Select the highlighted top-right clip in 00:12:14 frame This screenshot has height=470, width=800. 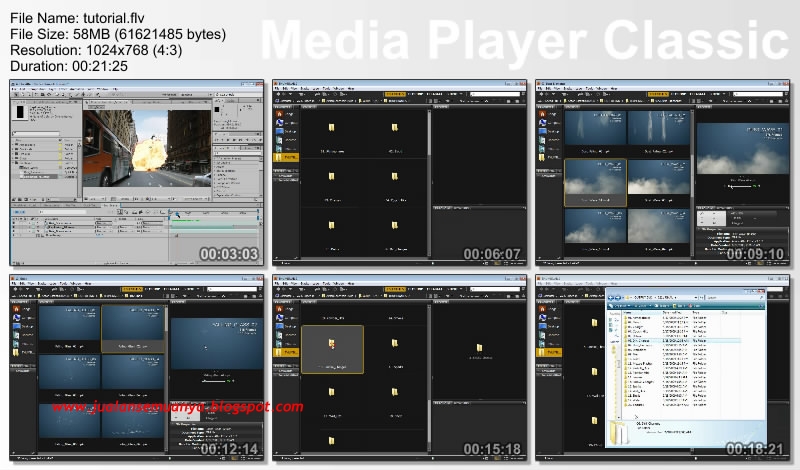click(x=133, y=329)
